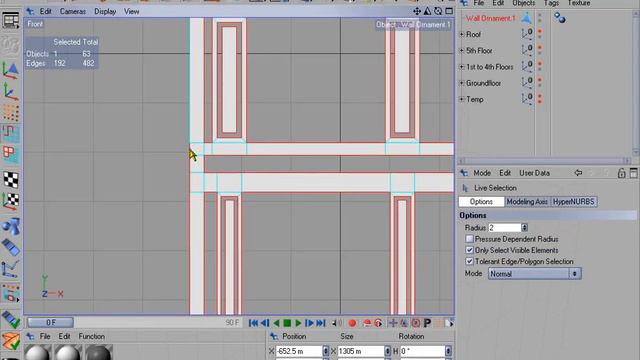The image size is (640, 360).
Task: Click the Radius input field
Action: click(x=504, y=228)
